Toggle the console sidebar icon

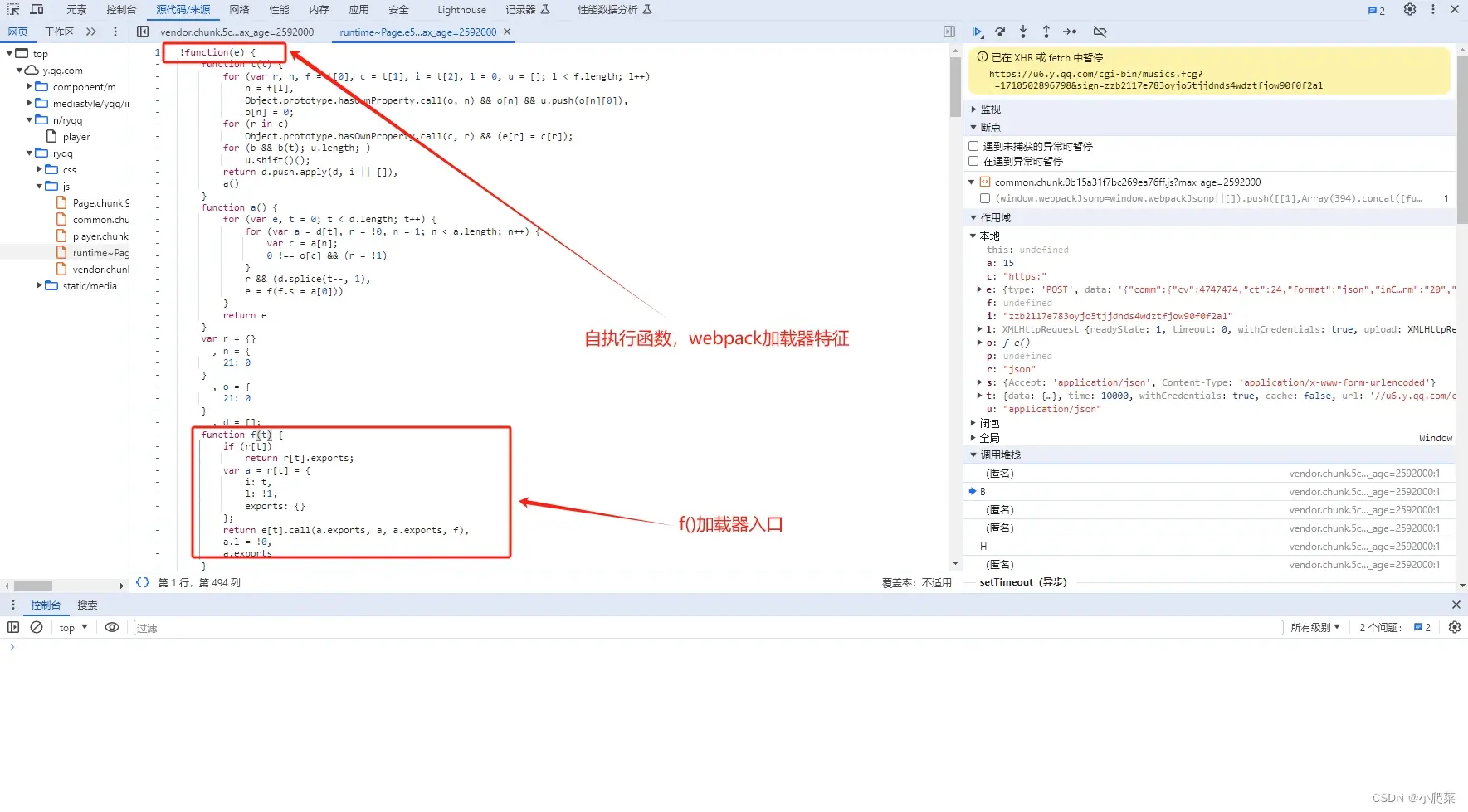click(x=13, y=627)
